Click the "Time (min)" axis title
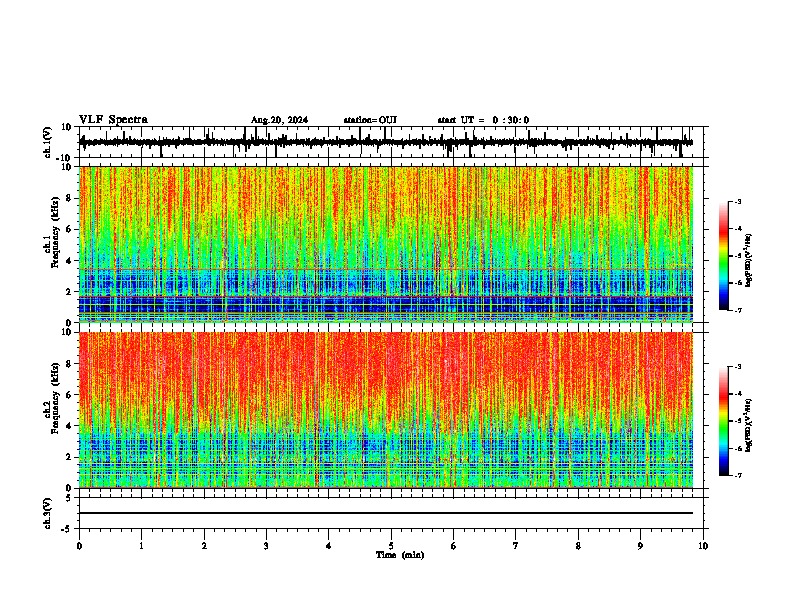 (400, 555)
